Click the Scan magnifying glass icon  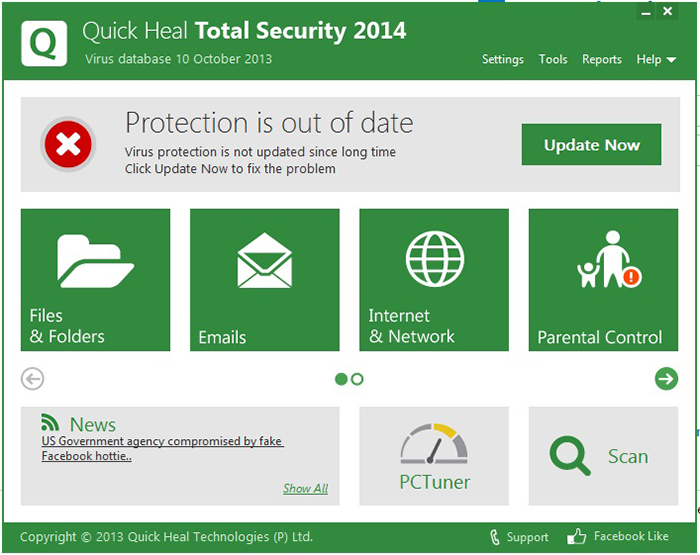570,455
